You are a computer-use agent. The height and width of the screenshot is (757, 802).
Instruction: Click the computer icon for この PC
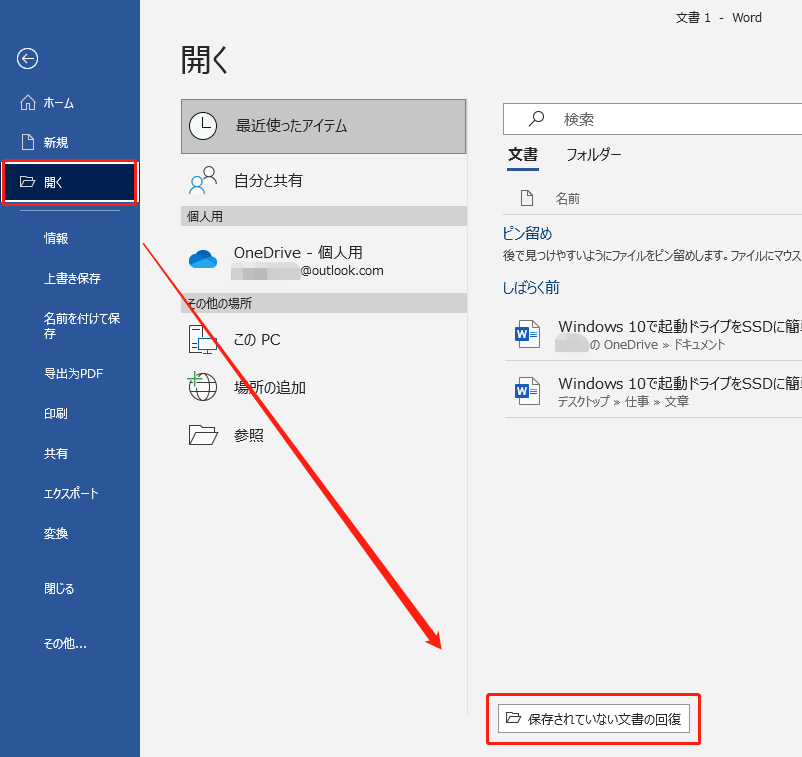point(203,340)
